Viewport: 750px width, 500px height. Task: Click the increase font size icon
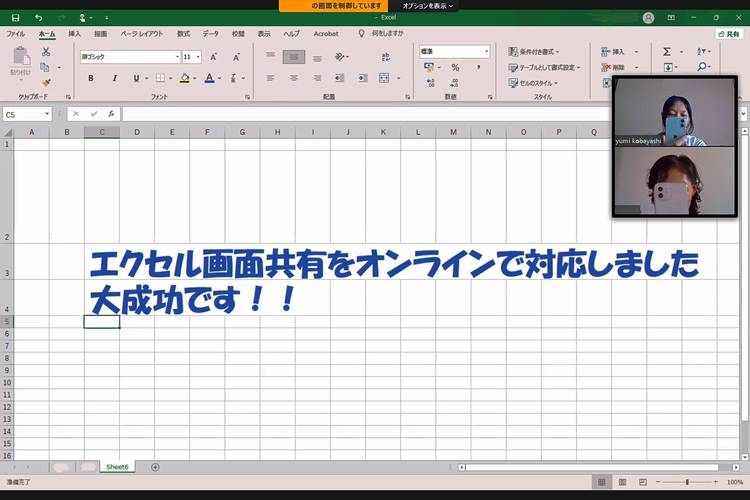(x=212, y=57)
